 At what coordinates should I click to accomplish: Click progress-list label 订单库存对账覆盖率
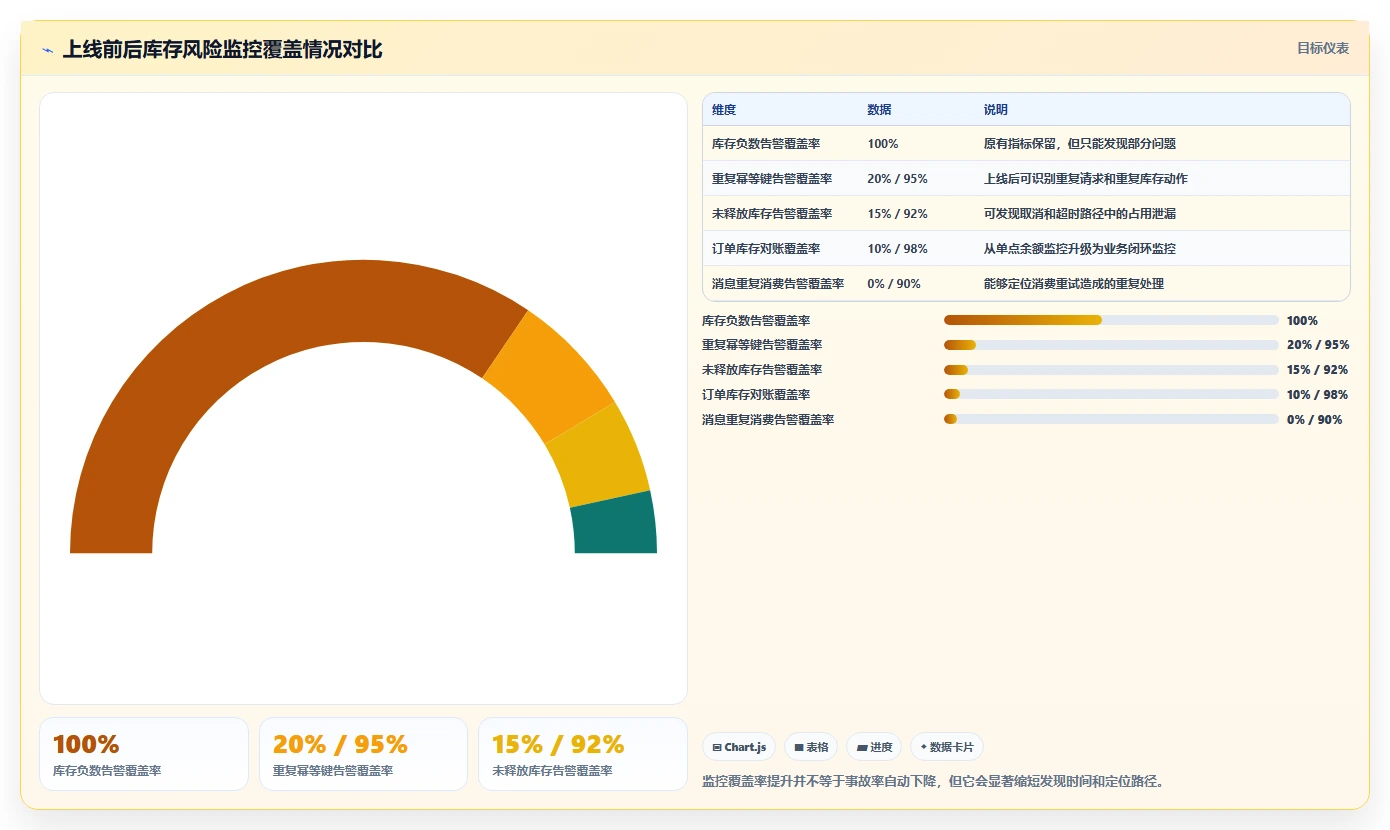point(756,395)
